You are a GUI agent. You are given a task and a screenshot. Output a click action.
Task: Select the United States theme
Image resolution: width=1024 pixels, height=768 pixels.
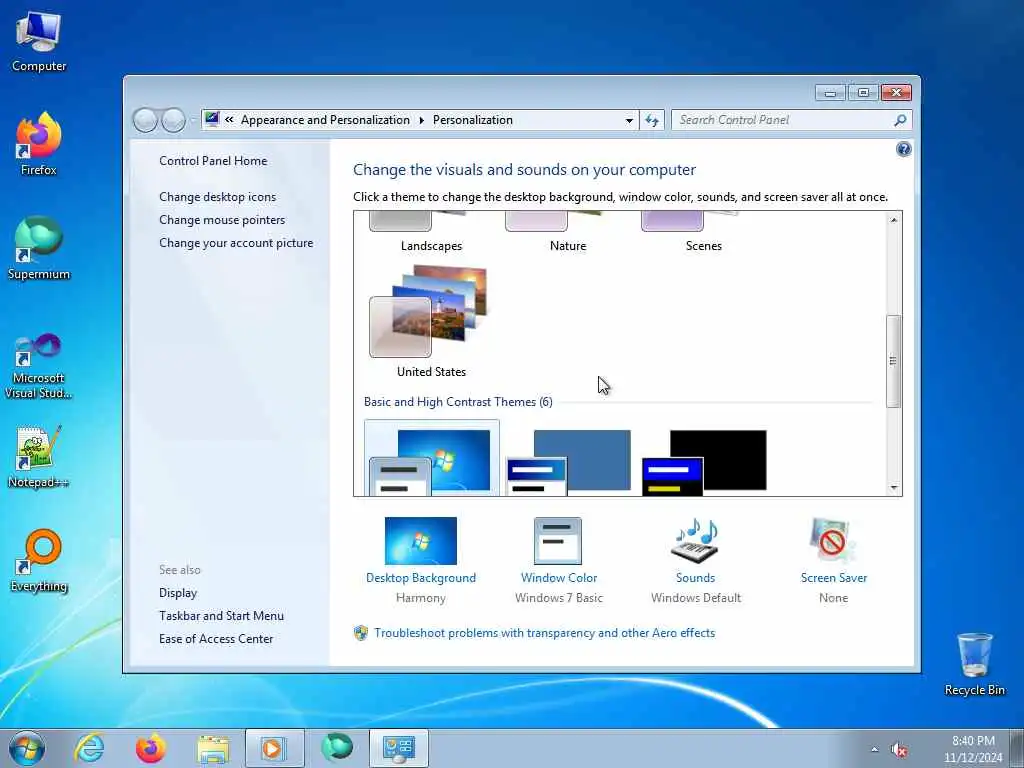point(431,321)
